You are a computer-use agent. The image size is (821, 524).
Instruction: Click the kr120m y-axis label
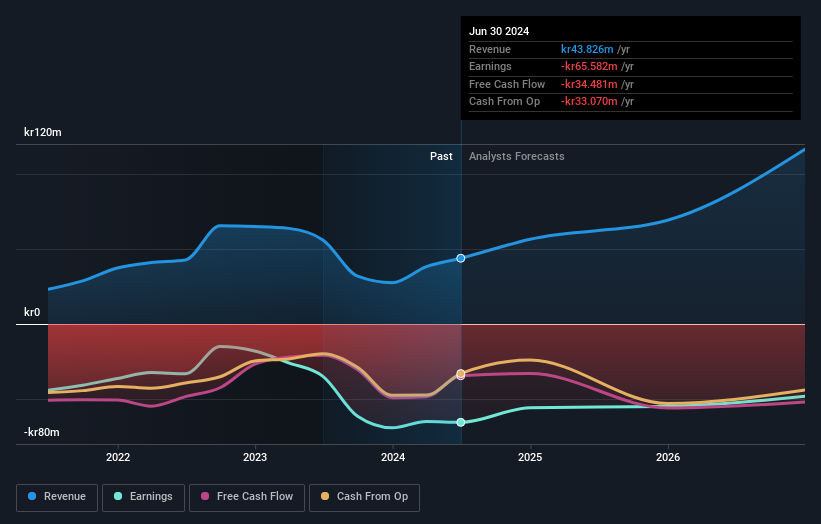42,132
